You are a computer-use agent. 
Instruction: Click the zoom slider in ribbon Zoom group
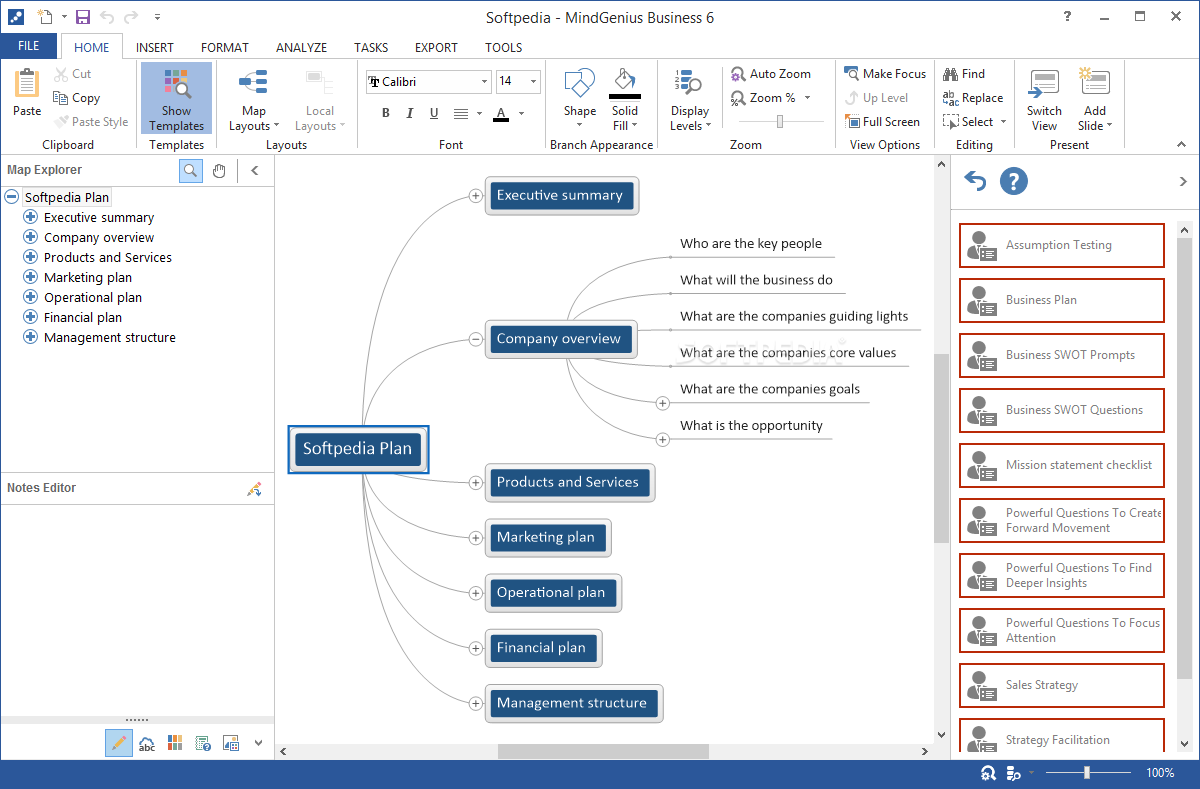[x=779, y=122]
